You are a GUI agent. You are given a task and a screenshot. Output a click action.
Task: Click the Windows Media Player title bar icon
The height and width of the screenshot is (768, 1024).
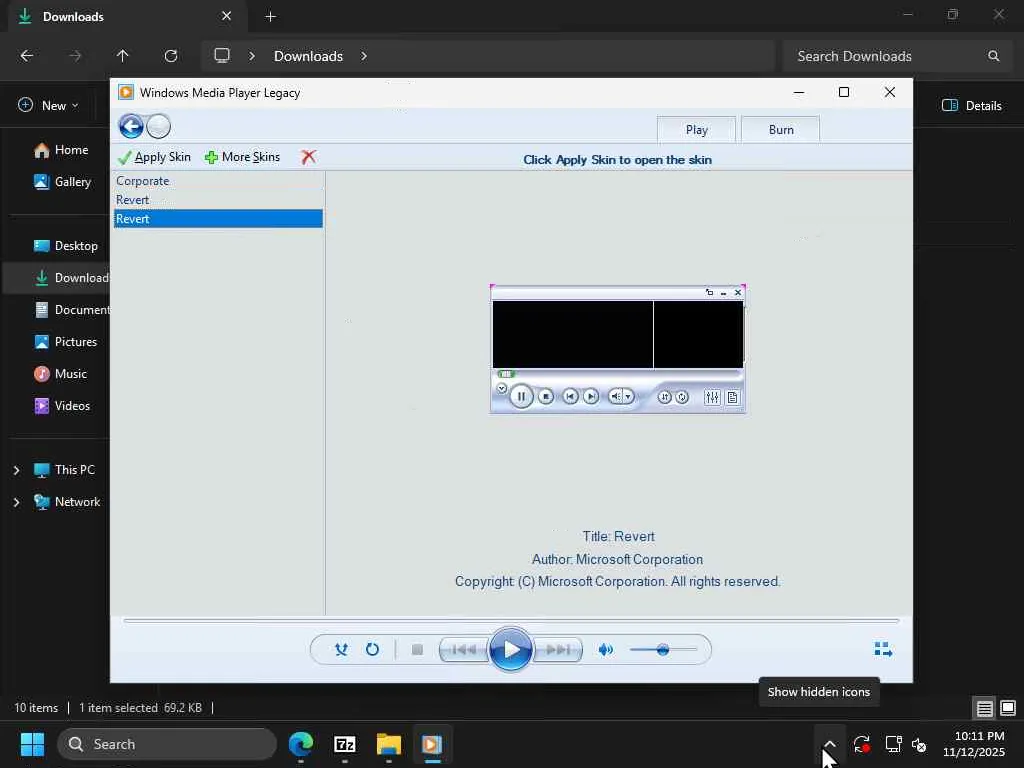[126, 93]
